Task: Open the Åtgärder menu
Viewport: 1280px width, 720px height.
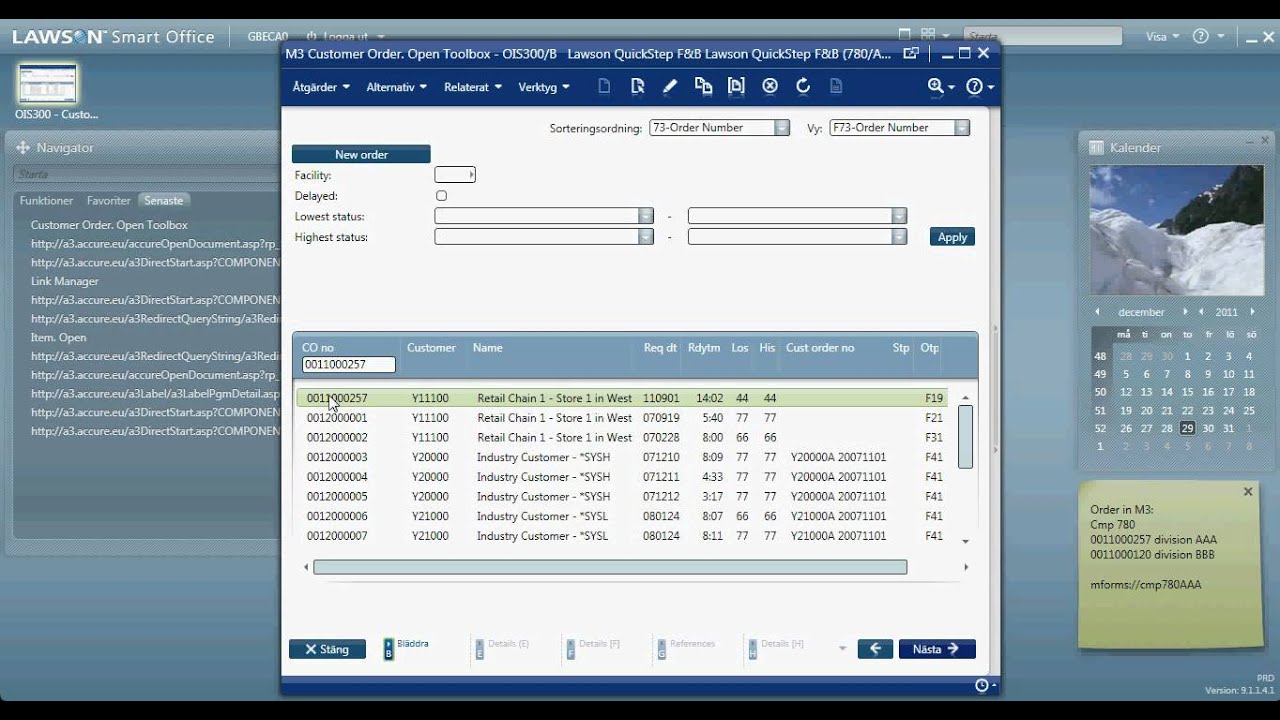Action: point(321,87)
